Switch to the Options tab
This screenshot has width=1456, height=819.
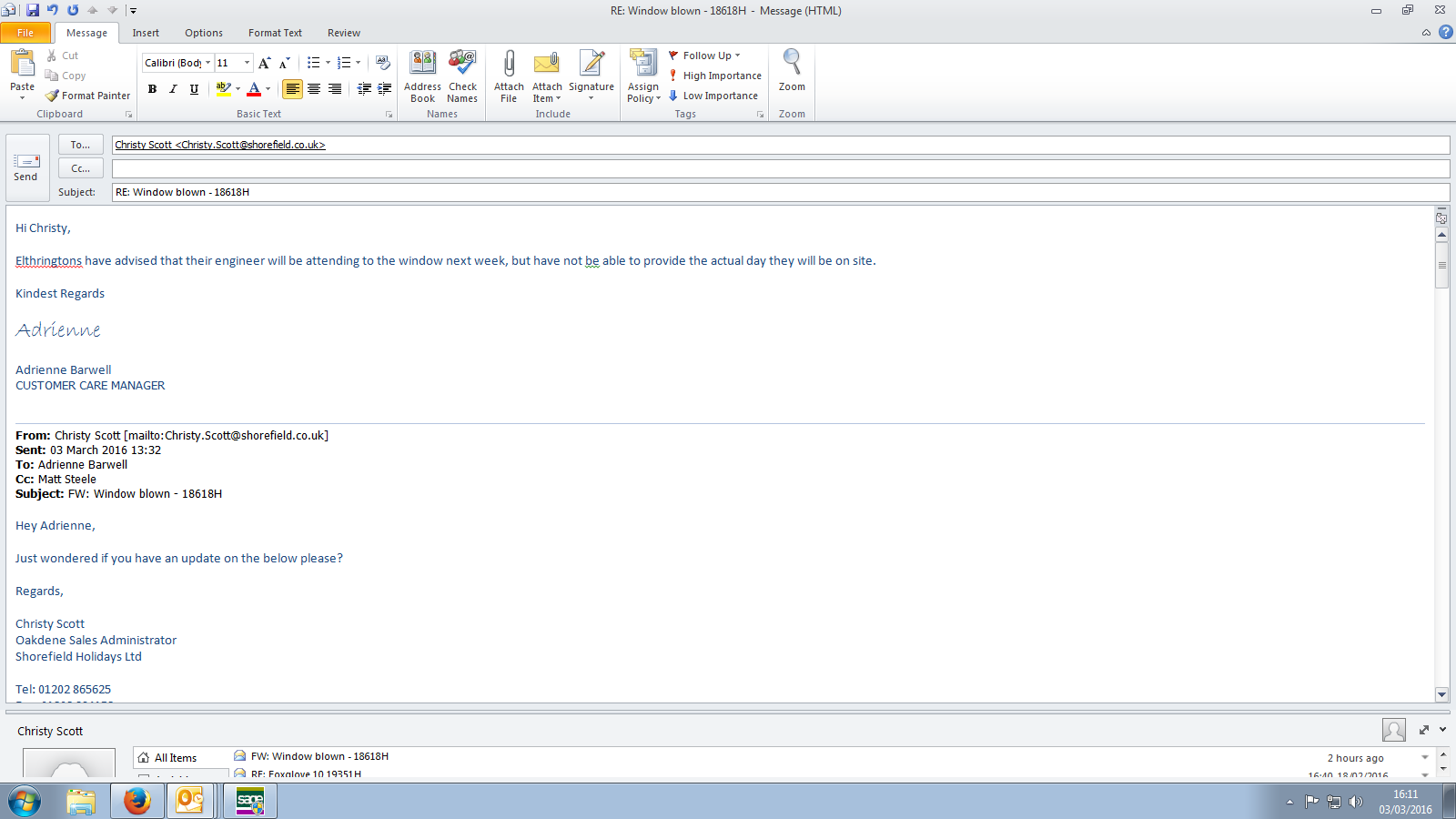click(204, 33)
